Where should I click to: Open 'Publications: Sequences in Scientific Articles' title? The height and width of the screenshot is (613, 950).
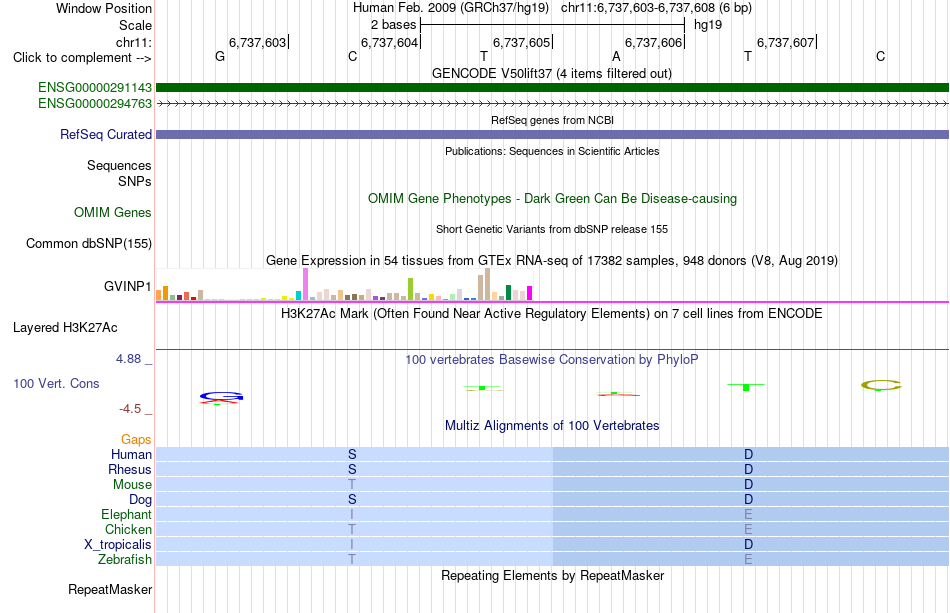click(x=552, y=151)
